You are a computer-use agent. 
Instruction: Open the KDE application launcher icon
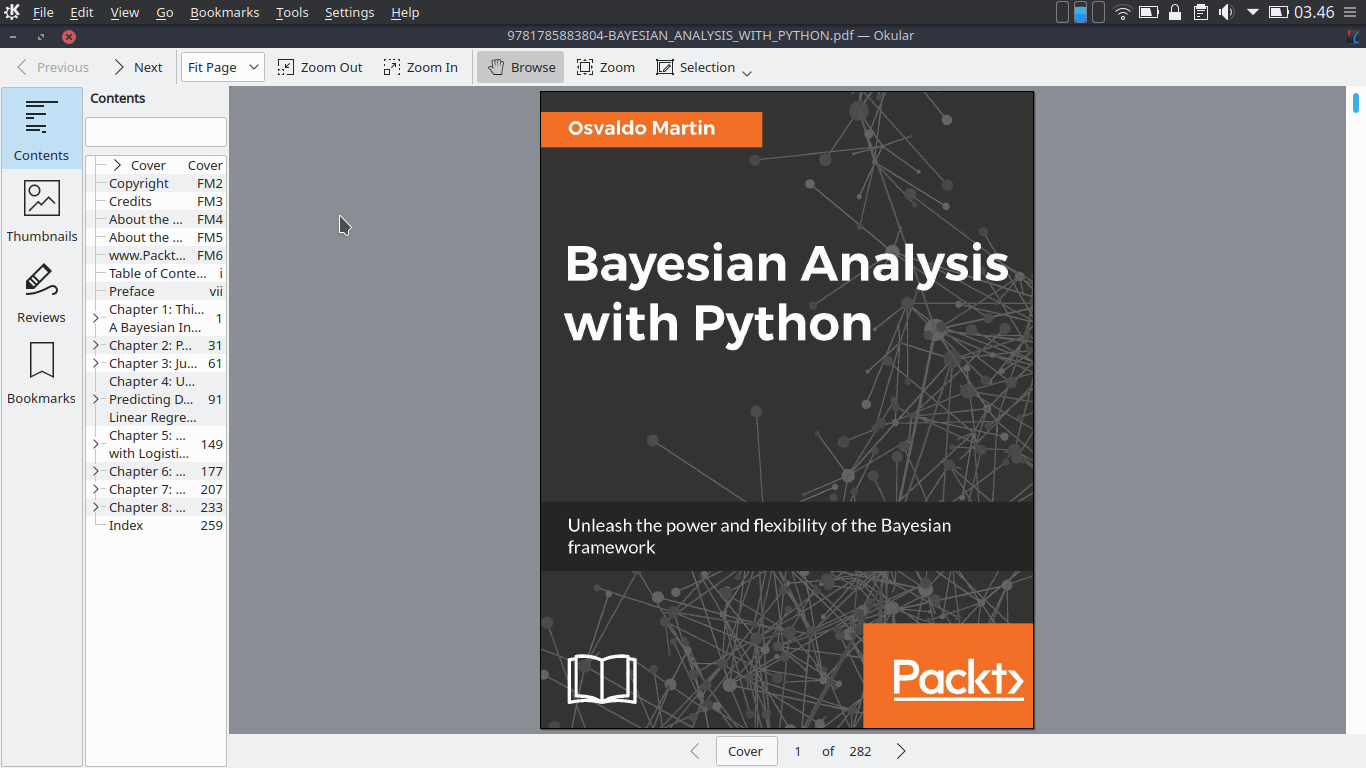(12, 12)
